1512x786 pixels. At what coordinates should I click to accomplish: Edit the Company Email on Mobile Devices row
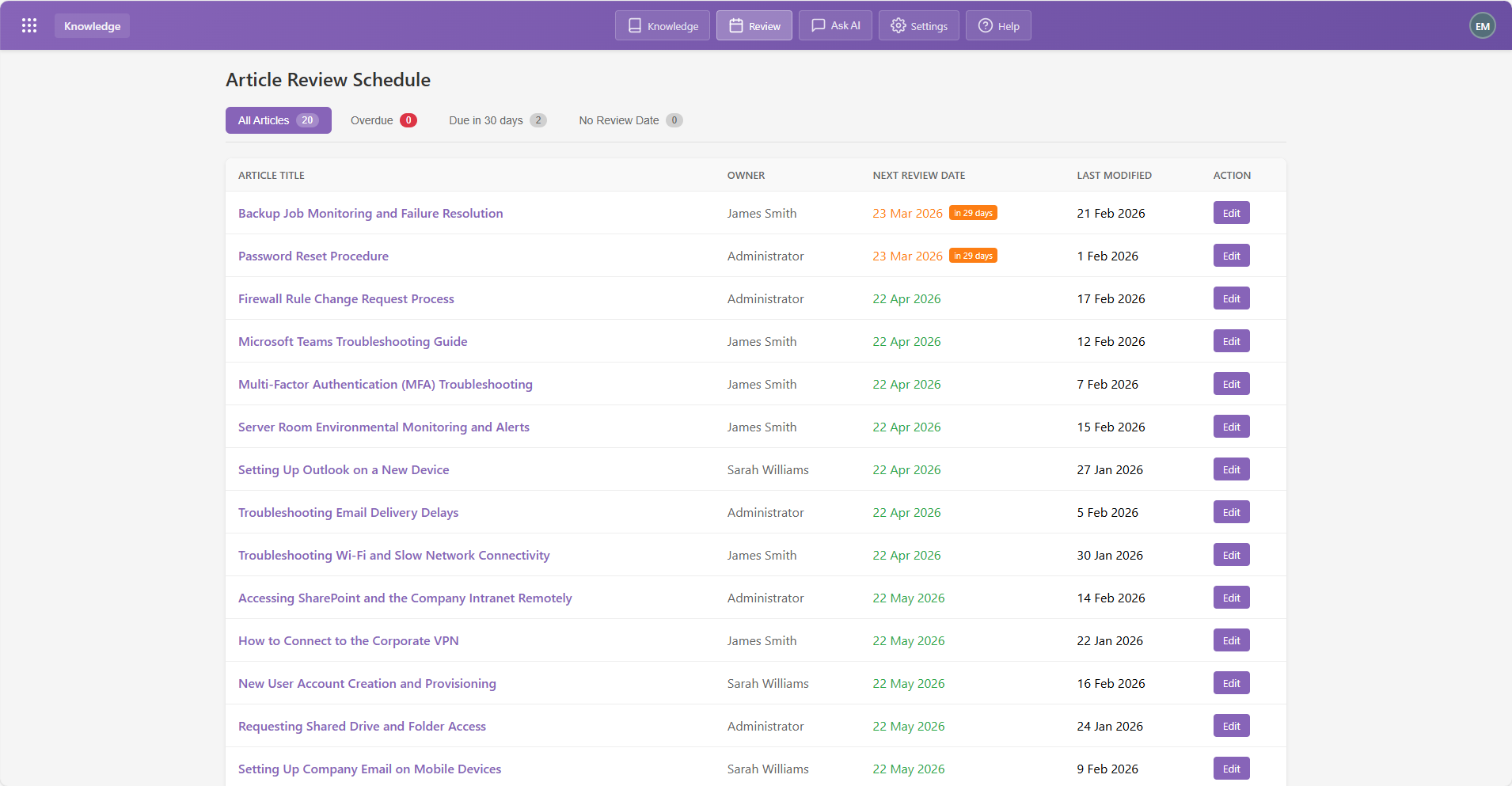click(x=1231, y=769)
